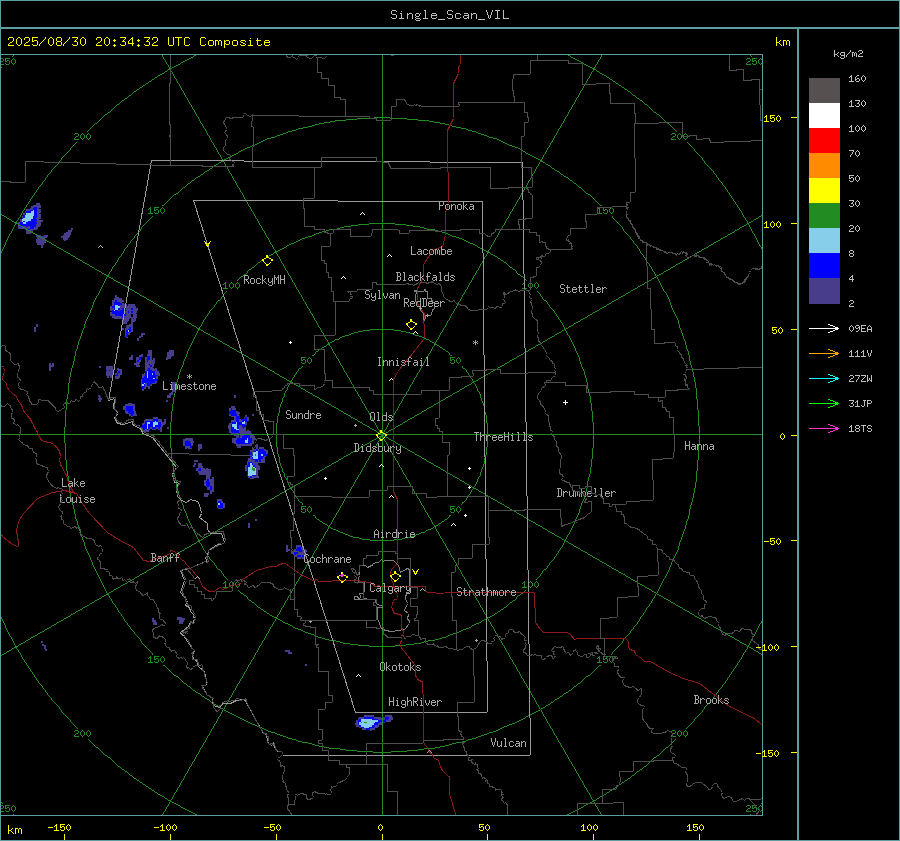Image resolution: width=900 pixels, height=841 pixels.
Task: Click the Ponoka label
Action: 456,206
